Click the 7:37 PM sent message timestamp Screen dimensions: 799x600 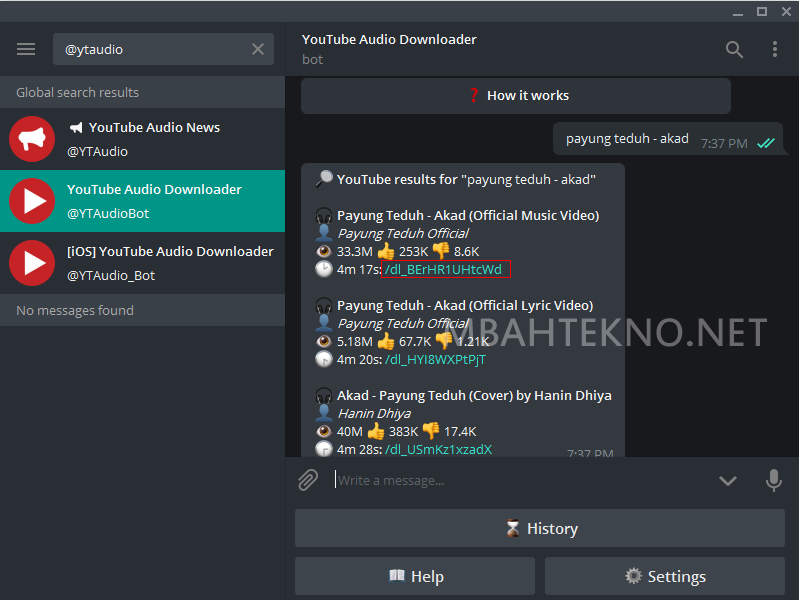coord(724,144)
